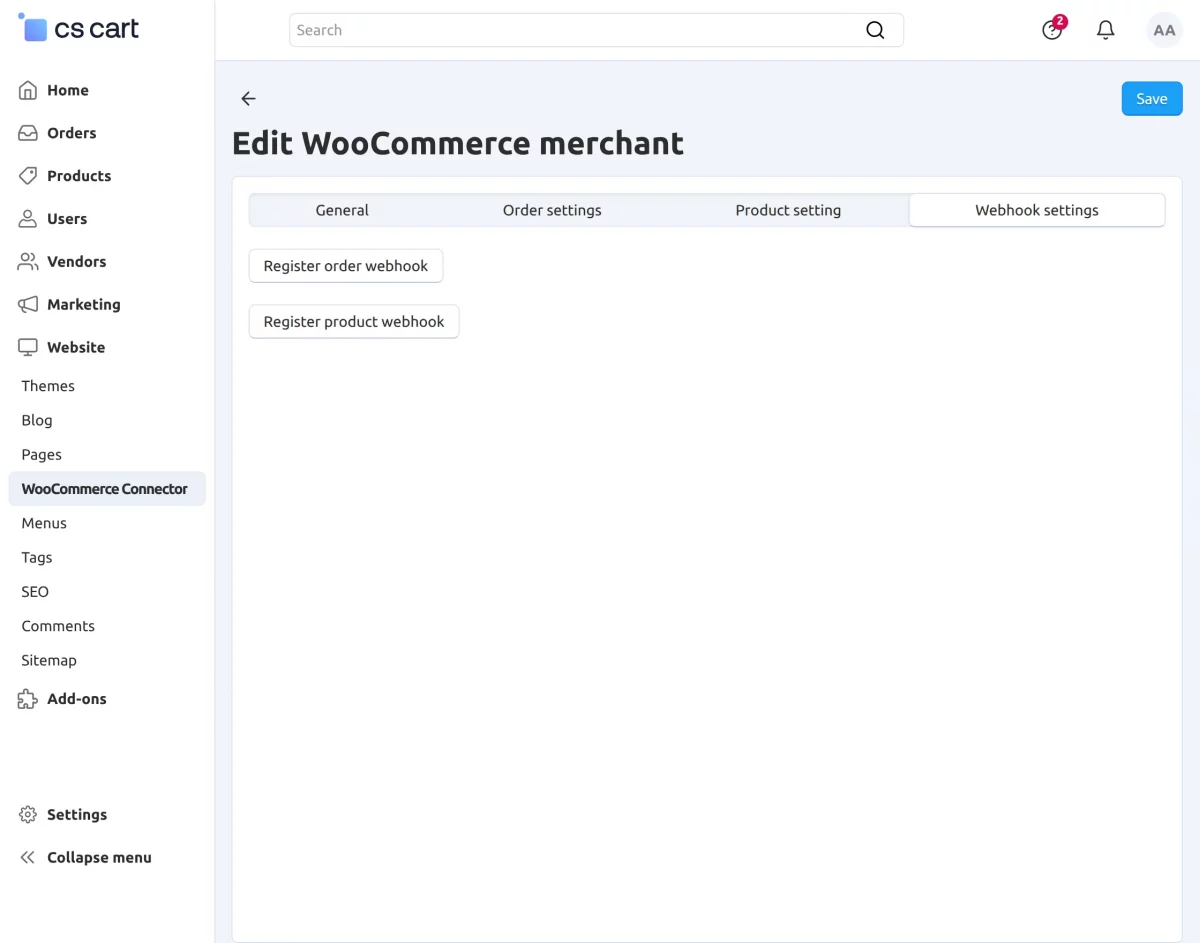Click the Products tag icon
This screenshot has height=943, width=1200.
pyautogui.click(x=28, y=176)
